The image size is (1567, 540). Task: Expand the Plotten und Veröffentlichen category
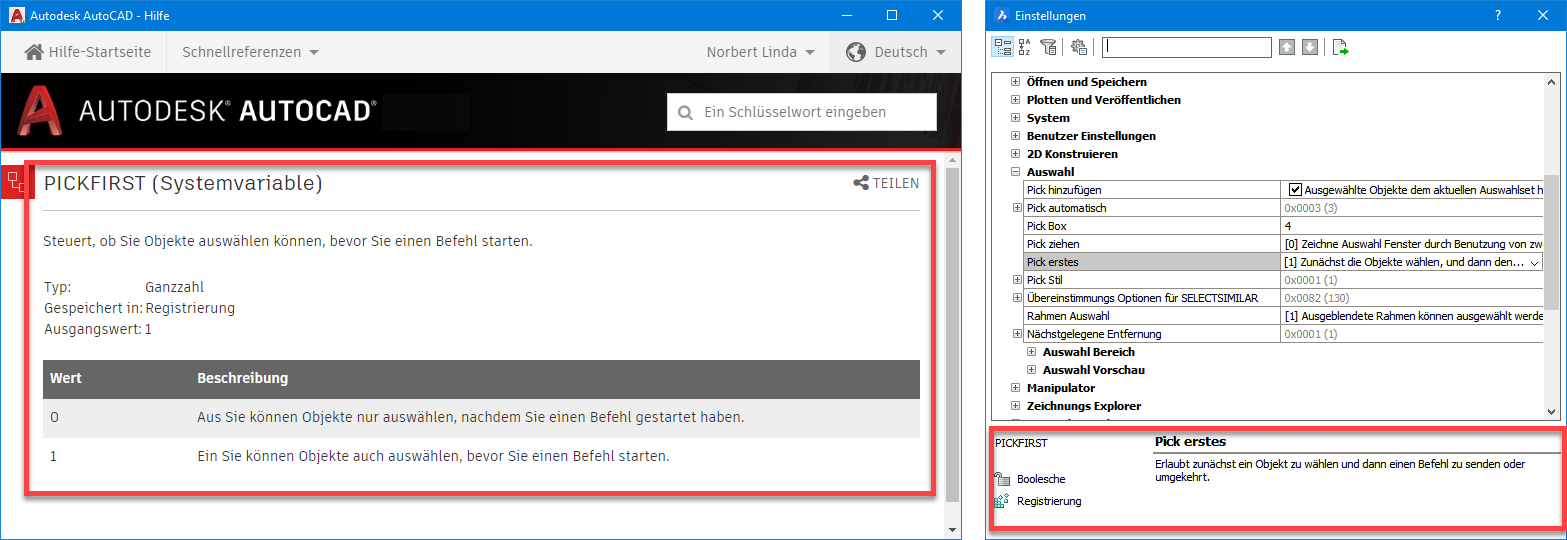[x=1016, y=100]
